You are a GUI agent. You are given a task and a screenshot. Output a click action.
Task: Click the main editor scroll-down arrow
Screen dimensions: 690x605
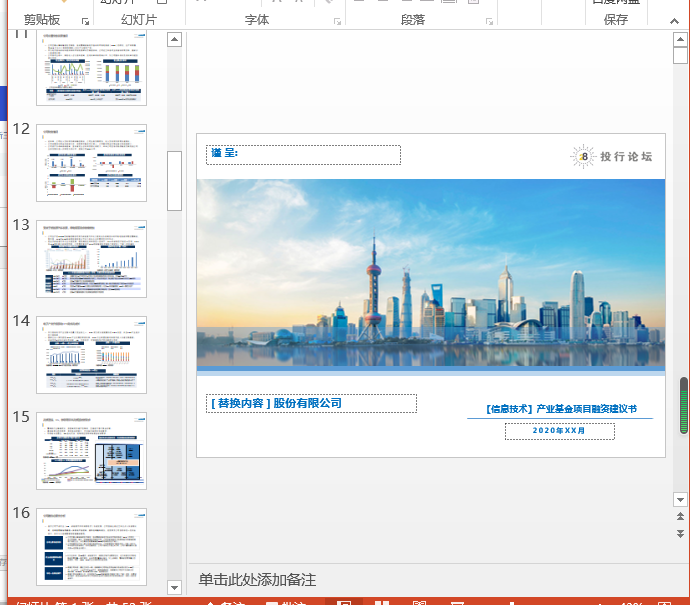tap(680, 499)
